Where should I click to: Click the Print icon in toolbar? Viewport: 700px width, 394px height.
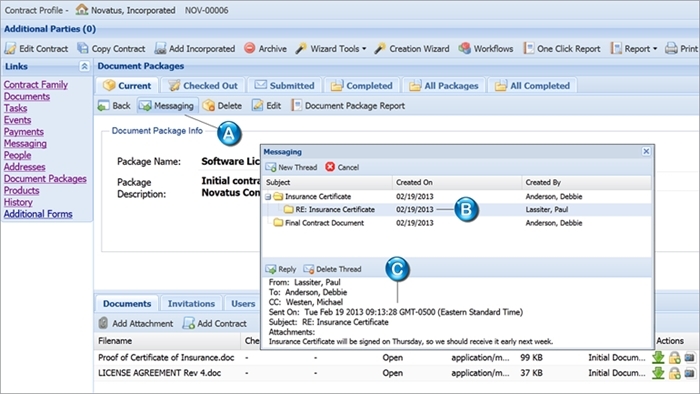(x=671, y=48)
